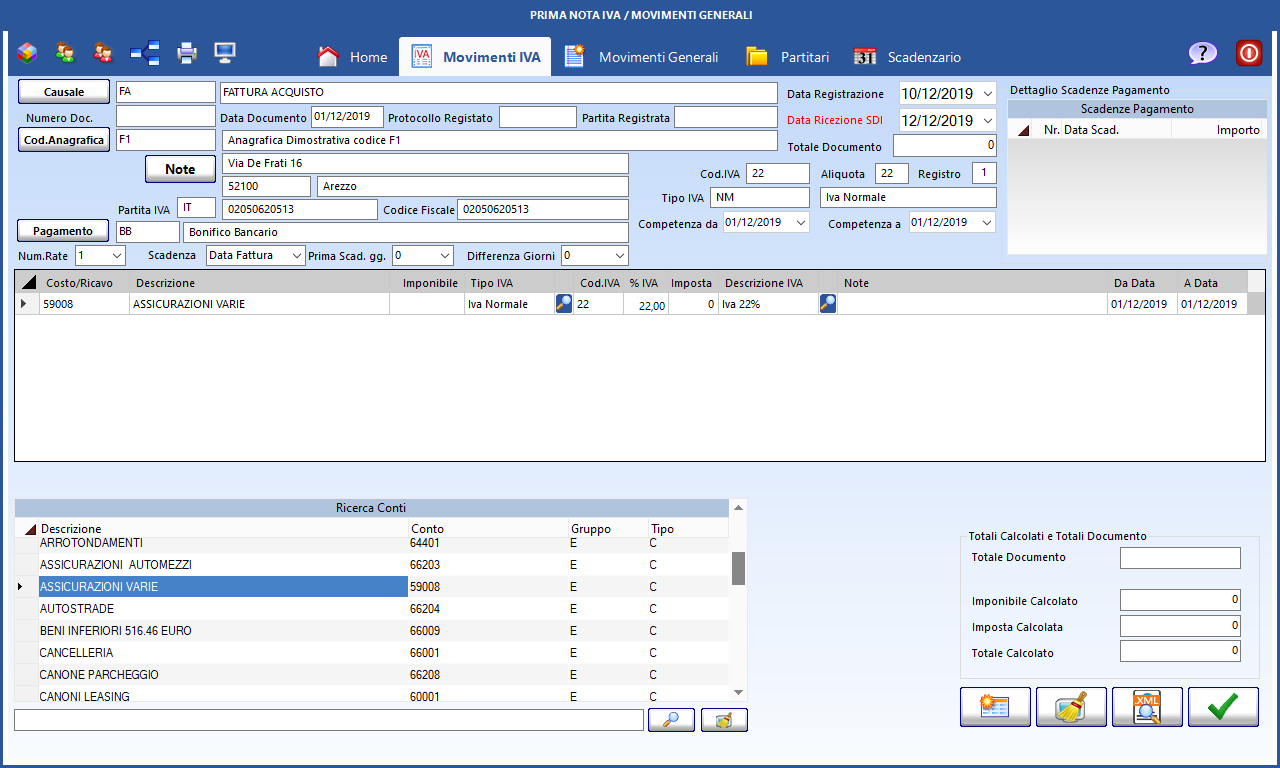Viewport: 1280px width, 768px height.
Task: Open the lookup icon next to Tipo IVA cell
Action: click(x=564, y=304)
